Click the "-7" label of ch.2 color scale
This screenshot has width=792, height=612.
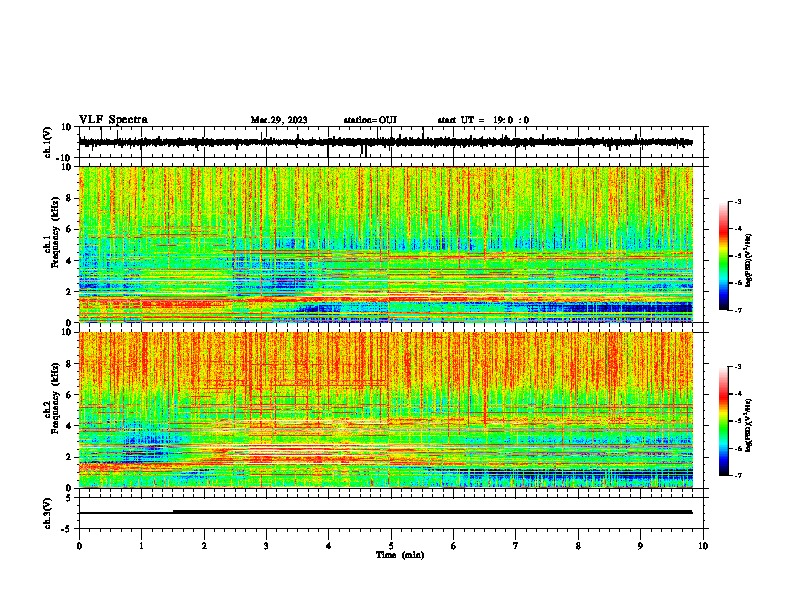pos(737,476)
